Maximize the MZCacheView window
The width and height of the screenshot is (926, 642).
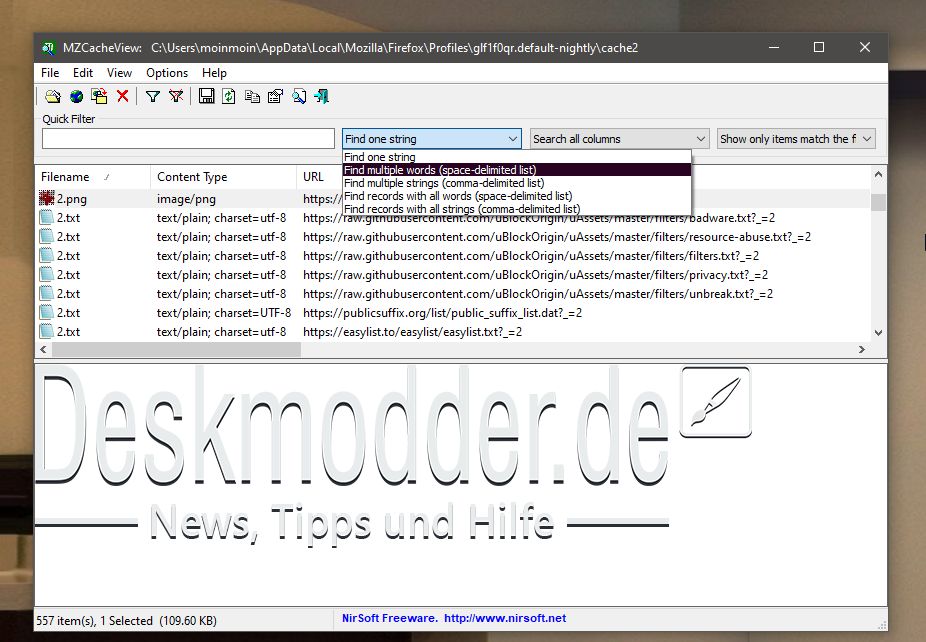(819, 47)
